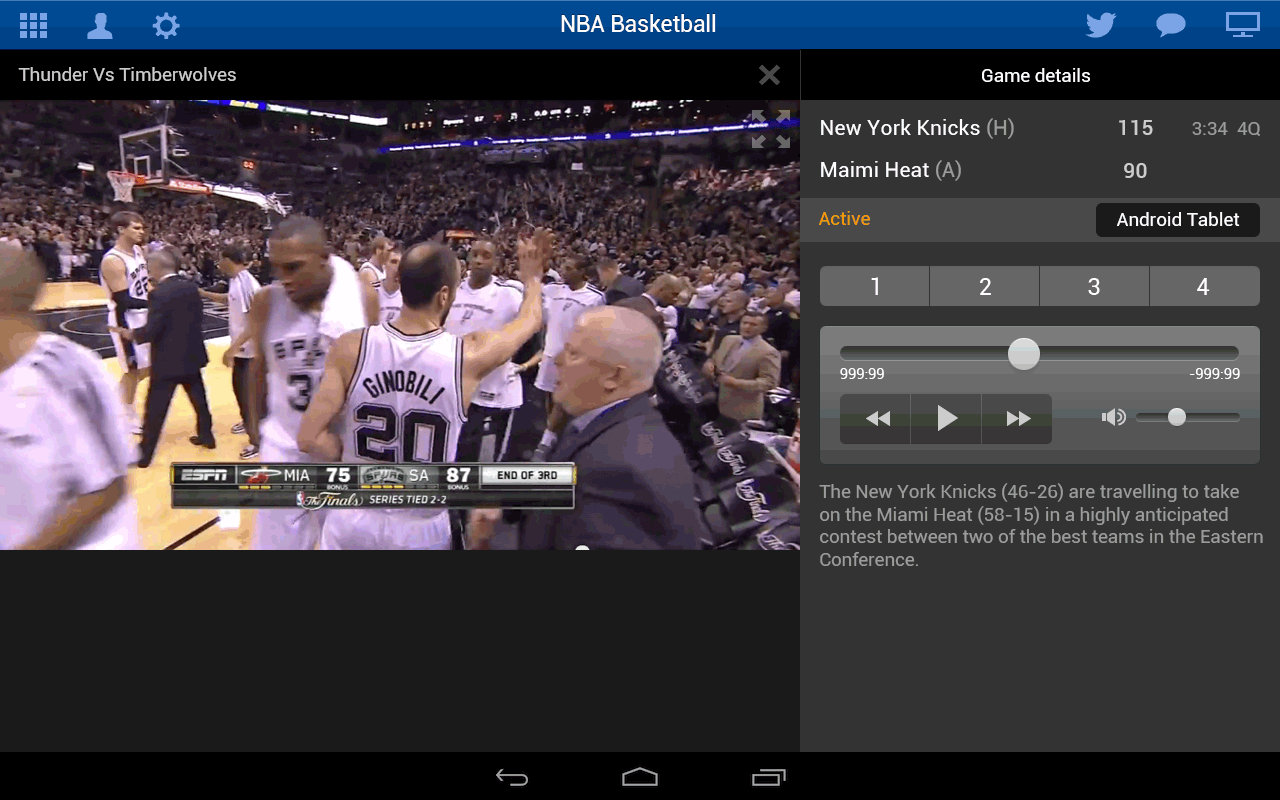Select quarter 2 tab
Viewport: 1280px width, 800px height.
pyautogui.click(x=985, y=287)
